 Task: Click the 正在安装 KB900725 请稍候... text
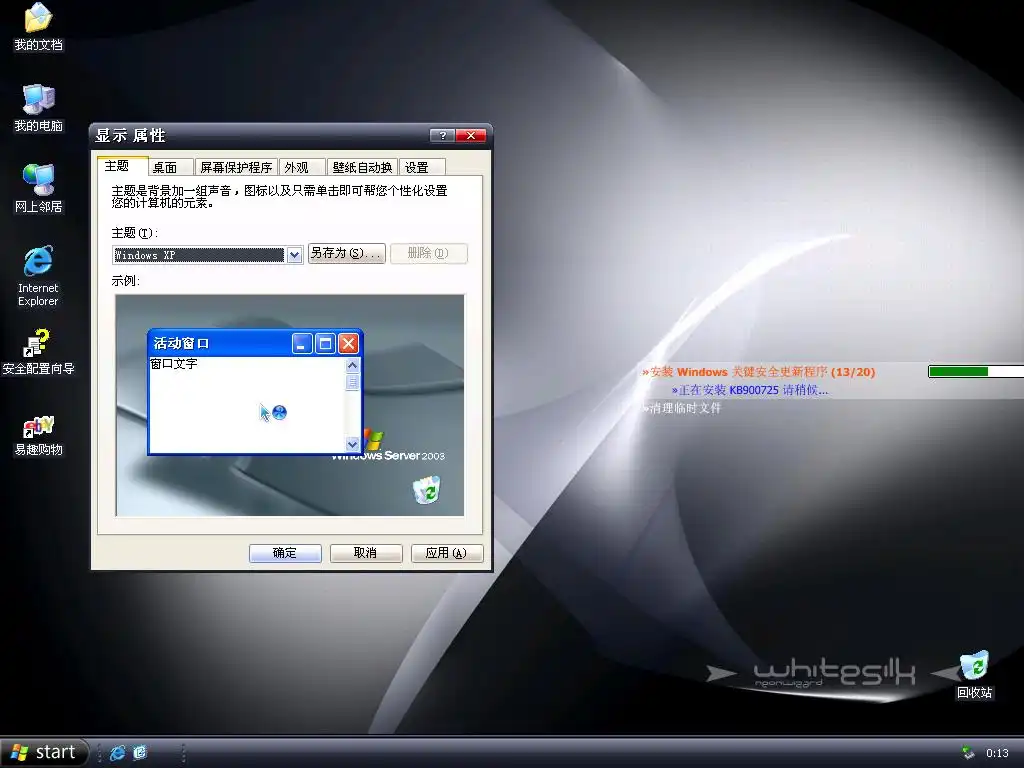pos(750,390)
